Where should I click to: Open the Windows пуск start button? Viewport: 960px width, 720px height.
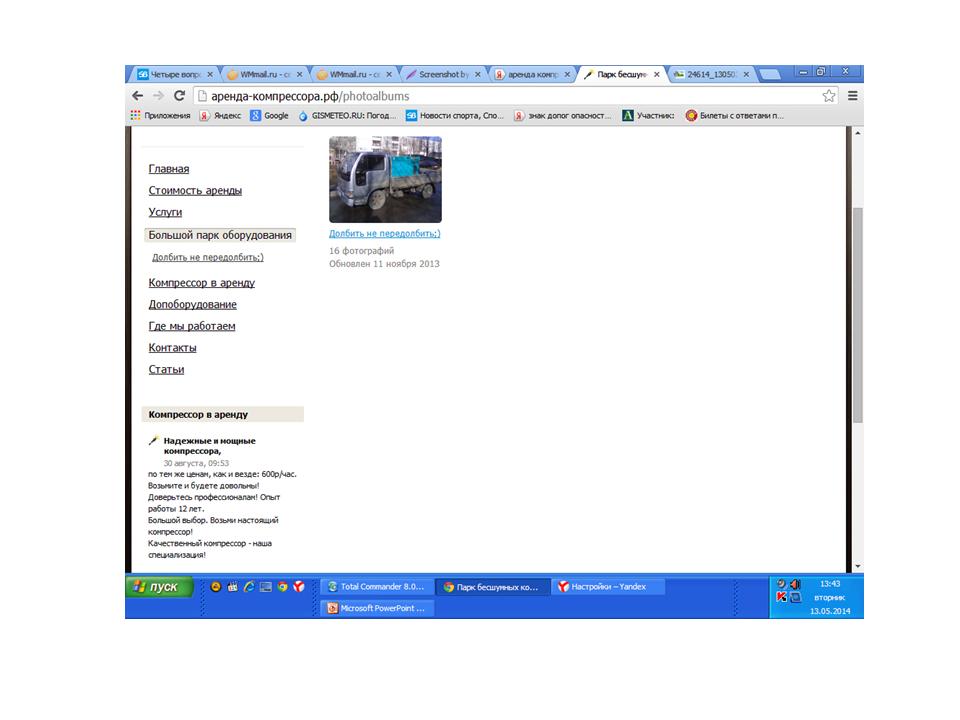[160, 587]
